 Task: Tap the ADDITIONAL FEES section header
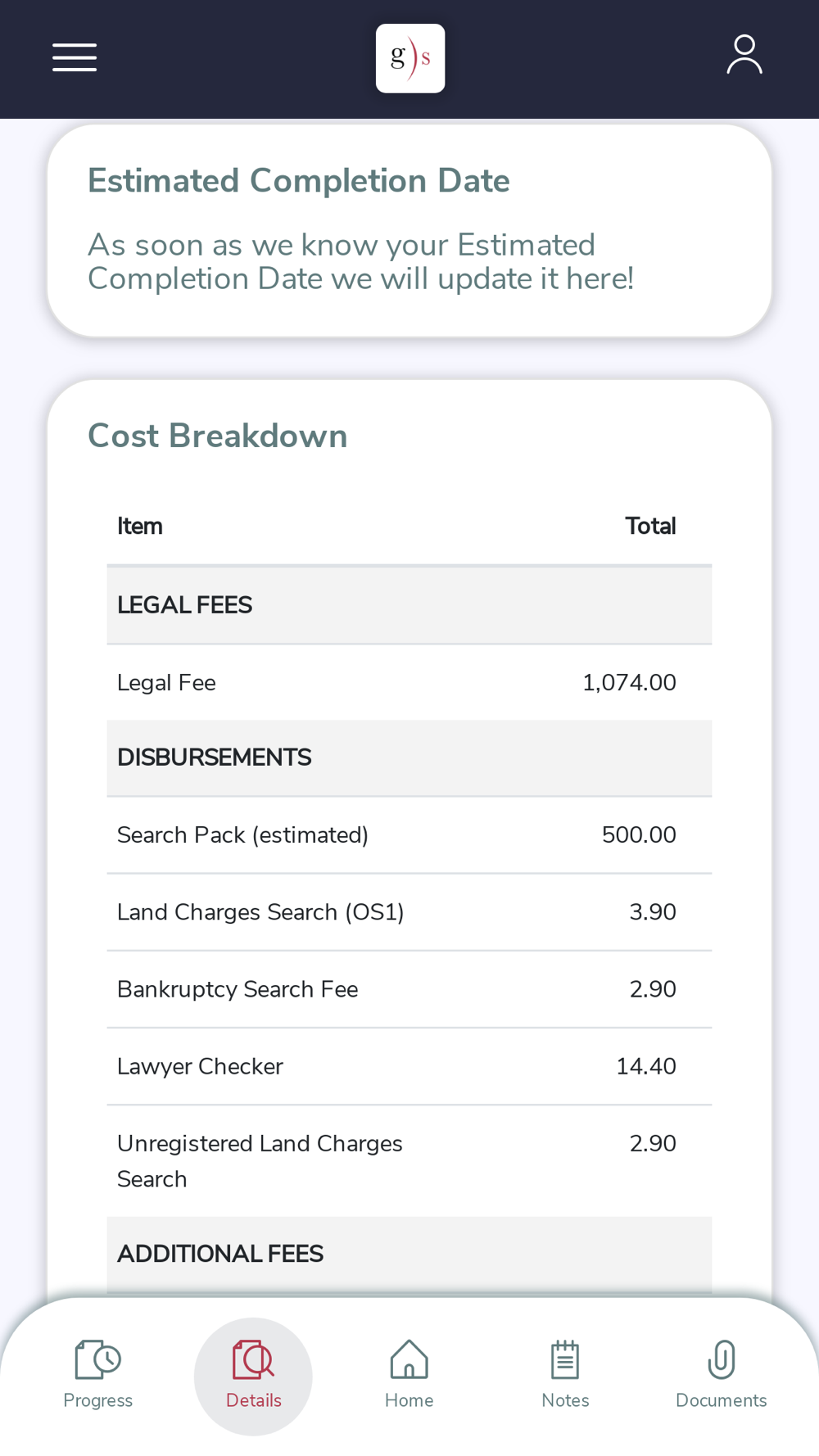[x=409, y=1254]
